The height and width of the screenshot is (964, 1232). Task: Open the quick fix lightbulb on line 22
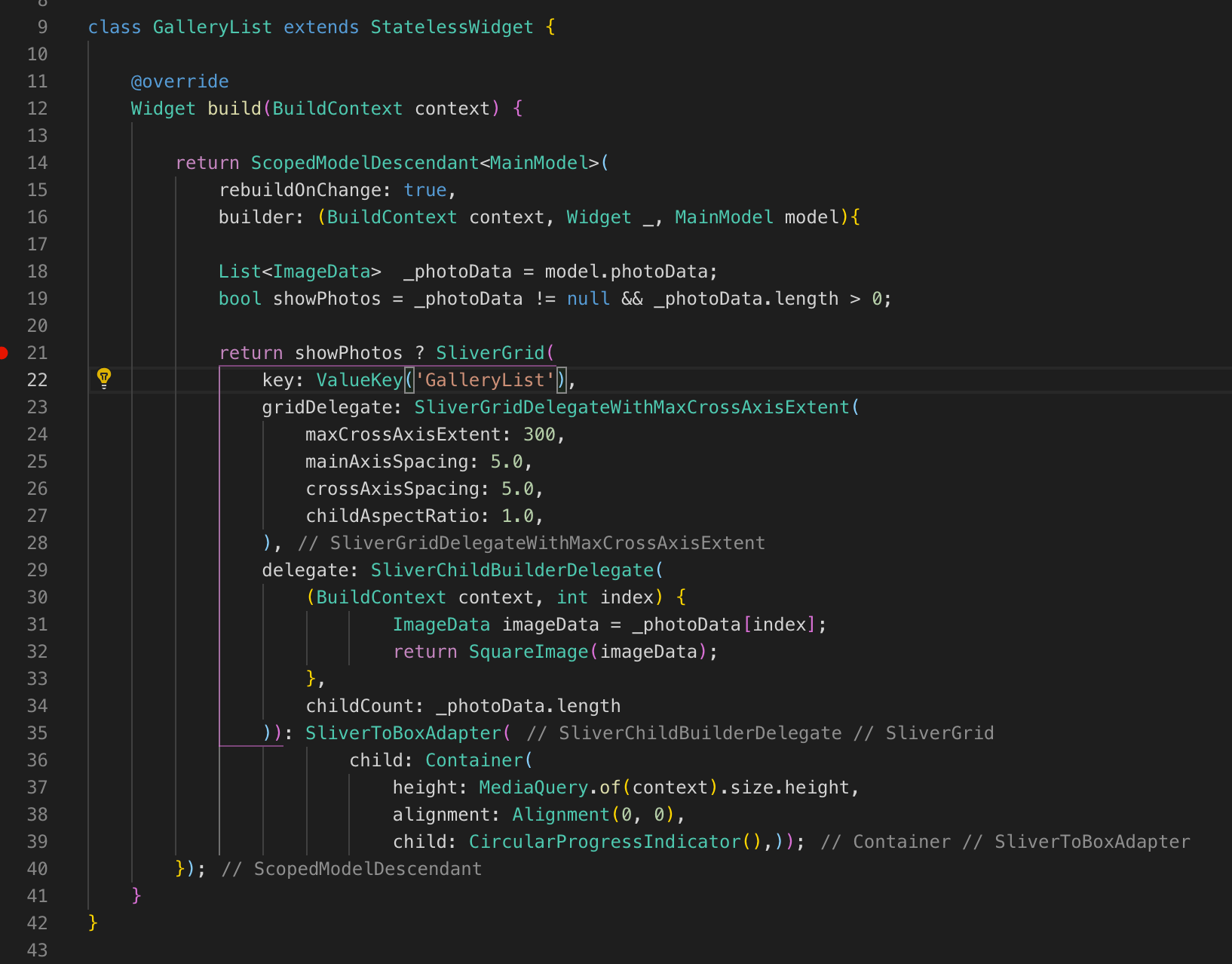coord(105,379)
